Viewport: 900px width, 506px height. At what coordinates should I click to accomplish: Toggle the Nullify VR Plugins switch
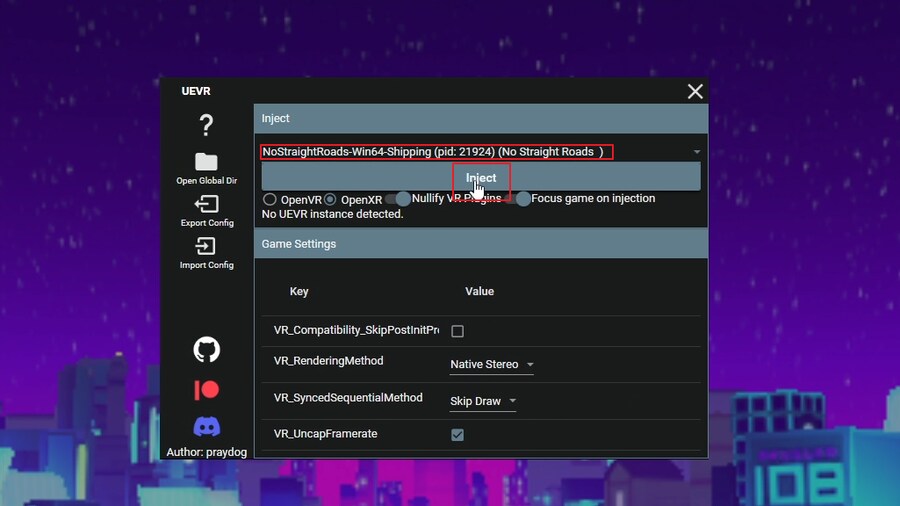click(397, 199)
